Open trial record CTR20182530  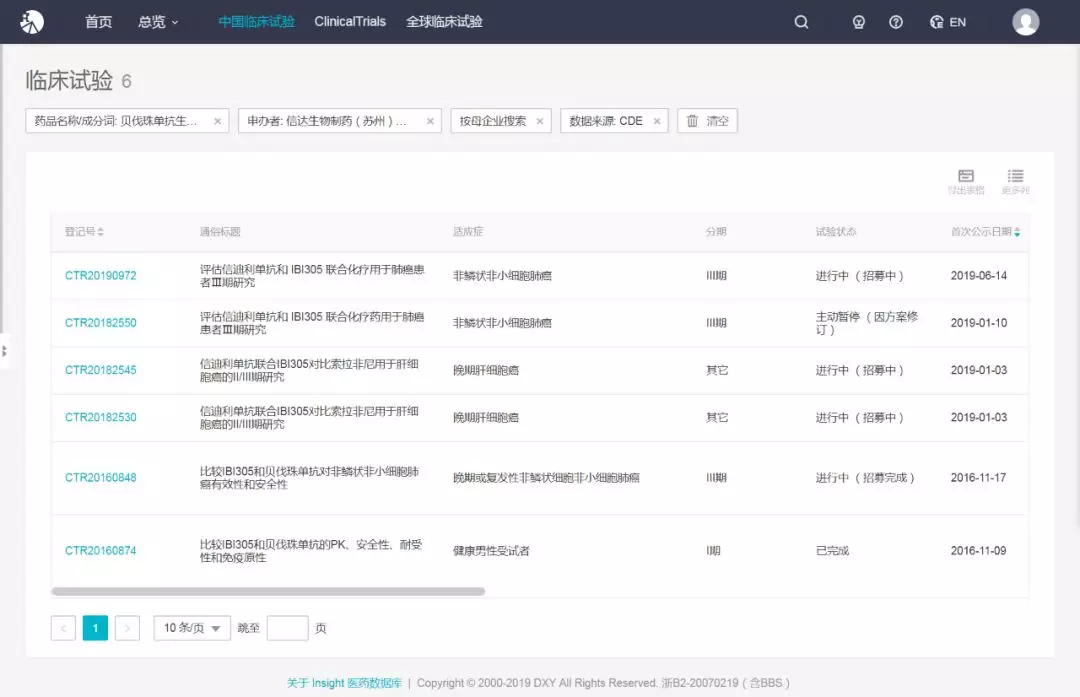tap(101, 417)
